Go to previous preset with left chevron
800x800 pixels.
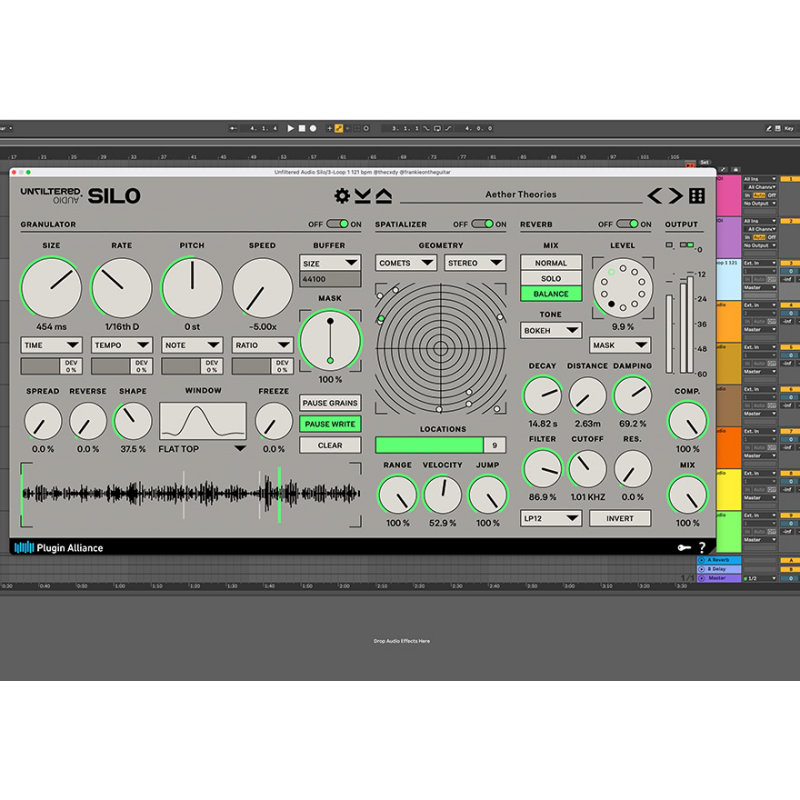click(655, 195)
